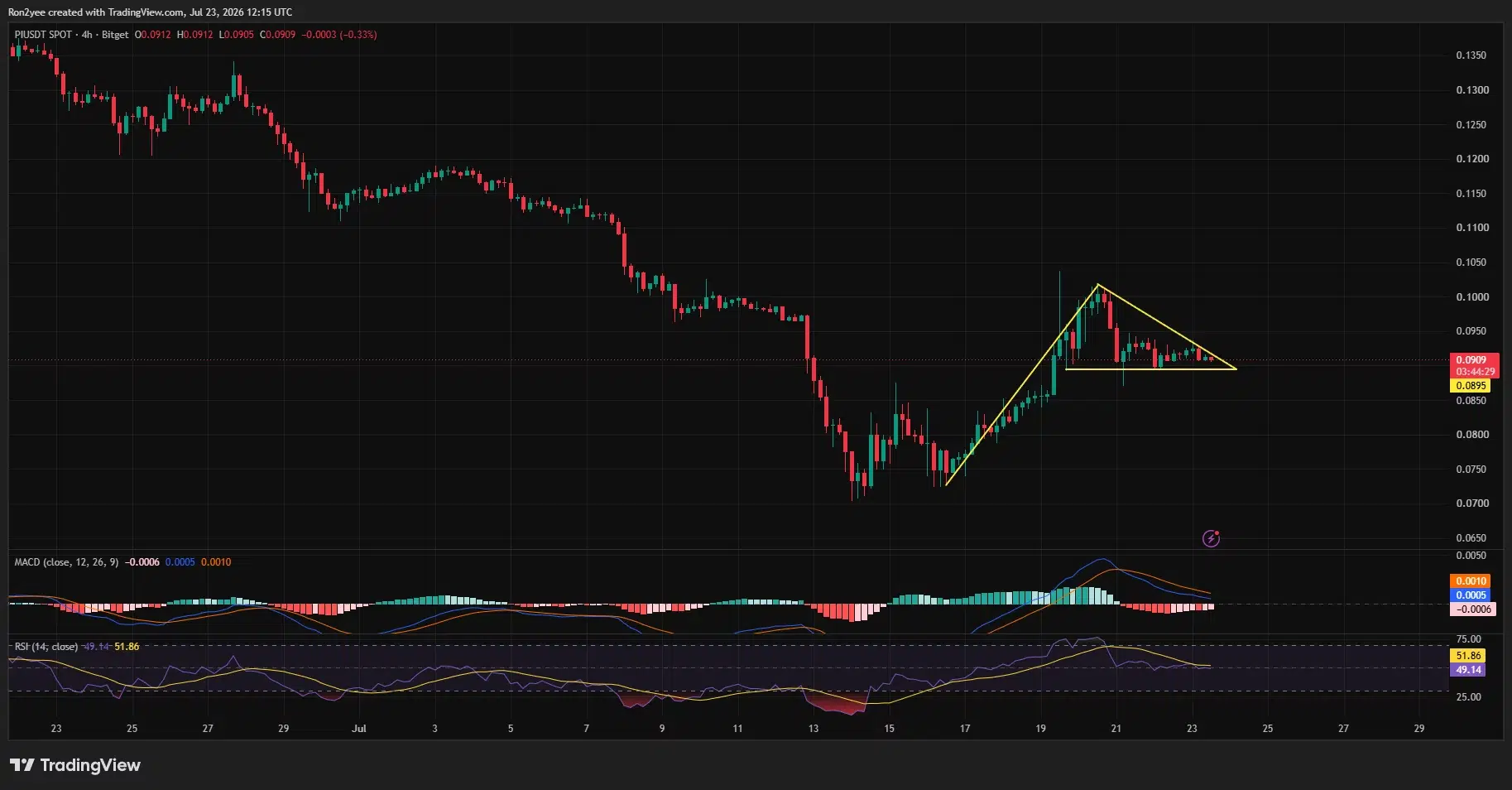Click the Ron2yee created with TradingView.com caption
The image size is (1512, 790).
click(150, 12)
